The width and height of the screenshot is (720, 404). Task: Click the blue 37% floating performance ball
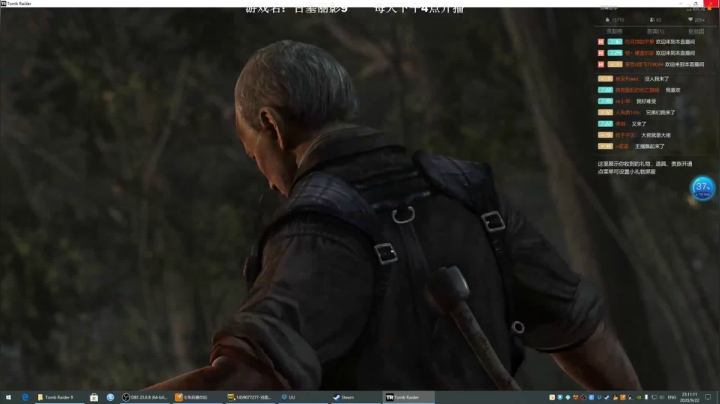pyautogui.click(x=703, y=188)
